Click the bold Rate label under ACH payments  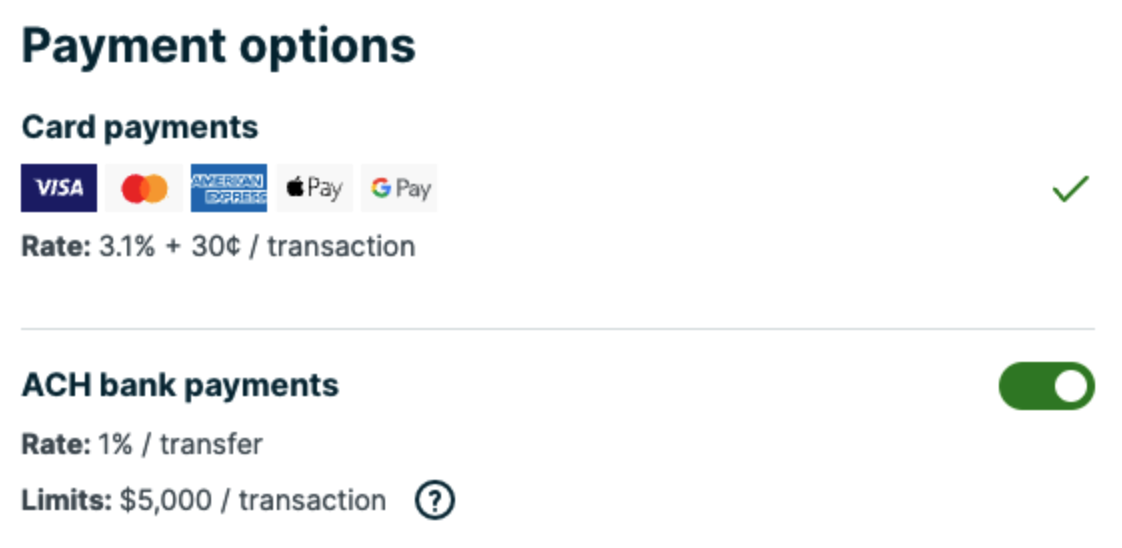[56, 444]
